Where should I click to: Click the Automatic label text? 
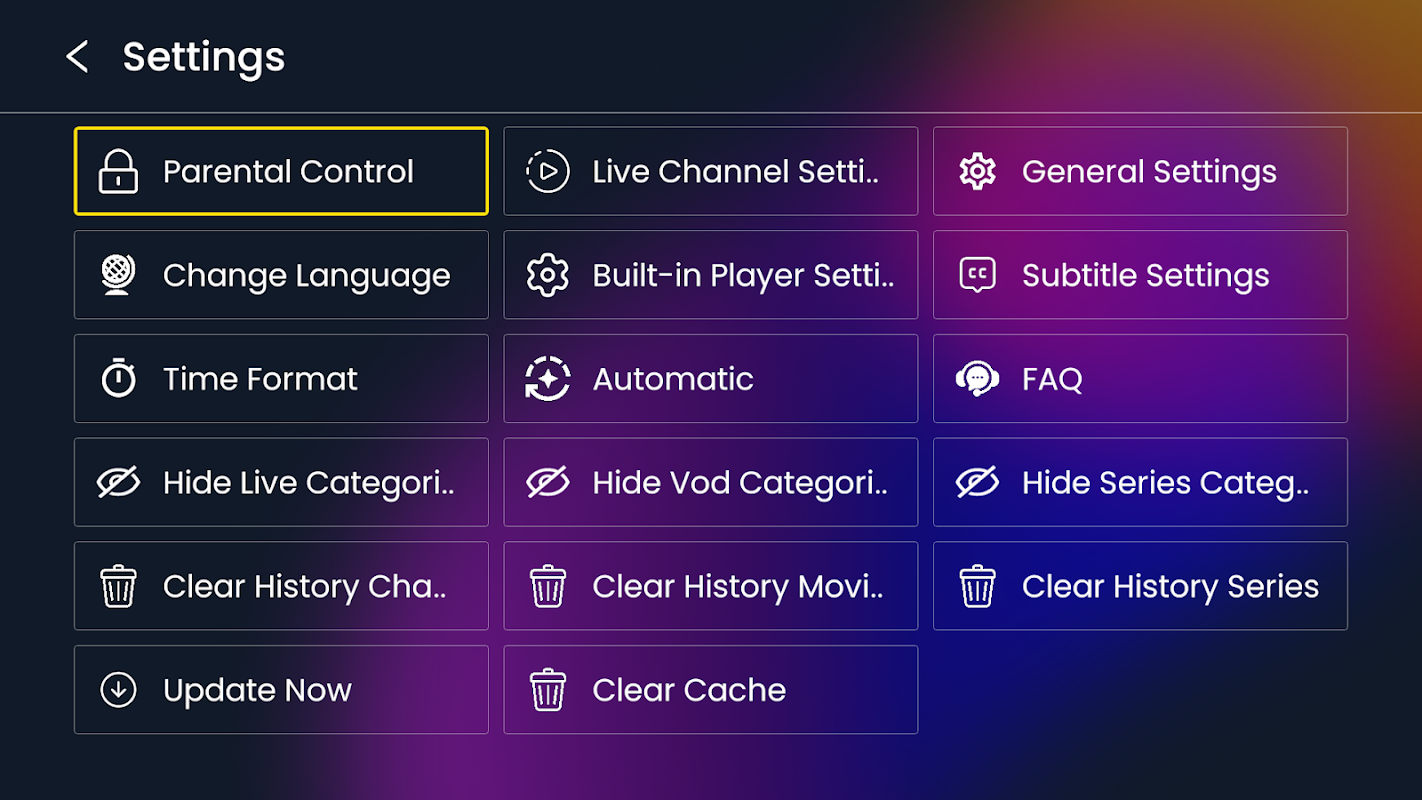pos(673,379)
